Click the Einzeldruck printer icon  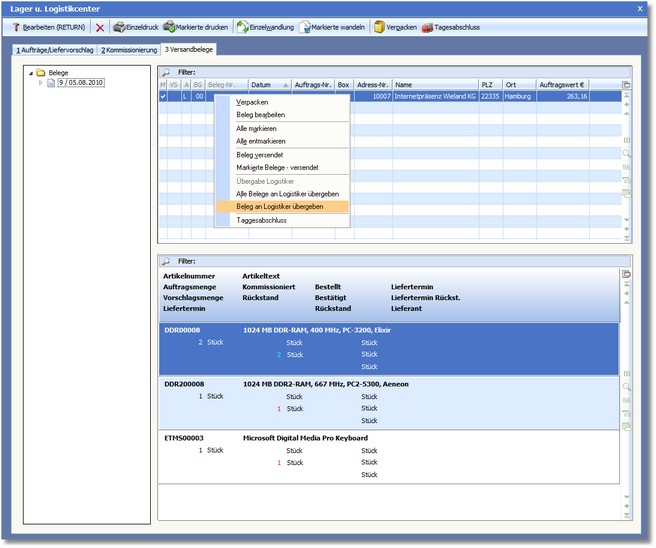click(x=119, y=27)
